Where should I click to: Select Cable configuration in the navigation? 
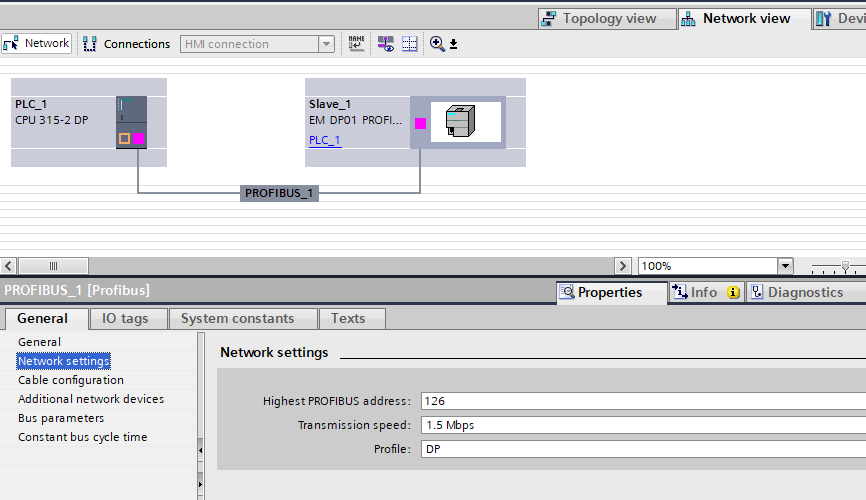coord(71,380)
